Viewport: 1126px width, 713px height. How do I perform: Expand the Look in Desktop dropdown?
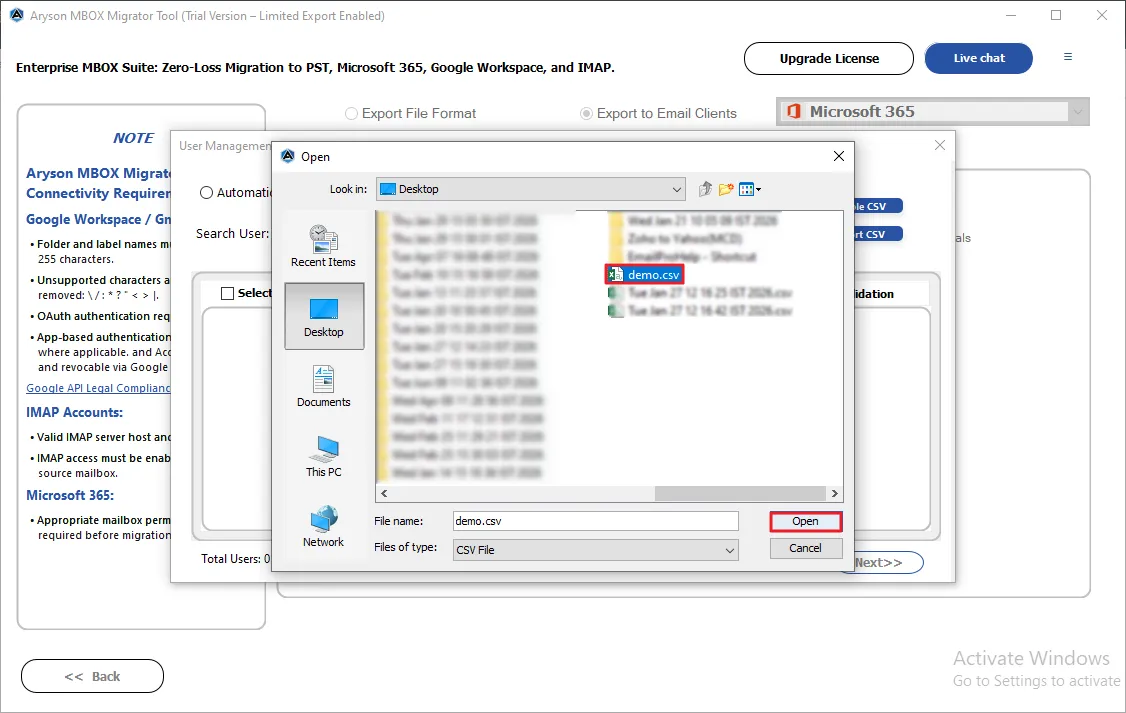[x=676, y=190]
